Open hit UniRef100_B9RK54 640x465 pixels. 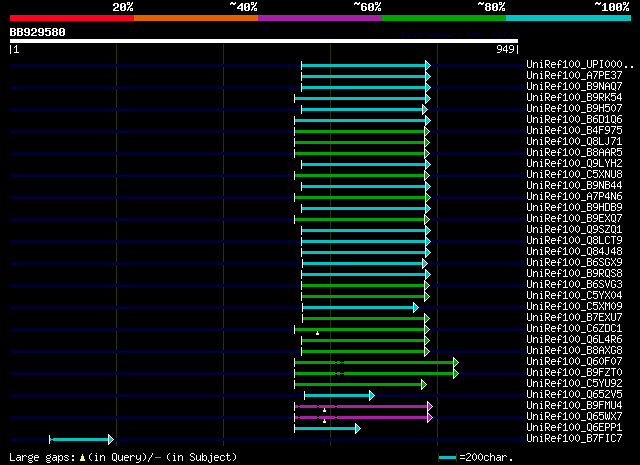[x=574, y=98]
